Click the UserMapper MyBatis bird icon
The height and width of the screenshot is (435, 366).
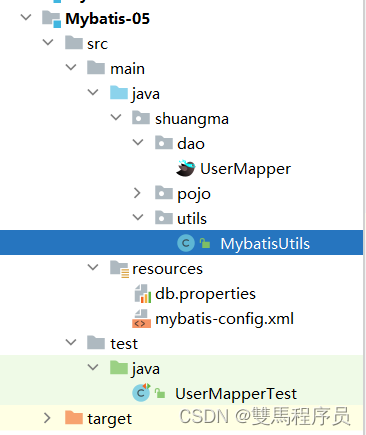pos(185,168)
